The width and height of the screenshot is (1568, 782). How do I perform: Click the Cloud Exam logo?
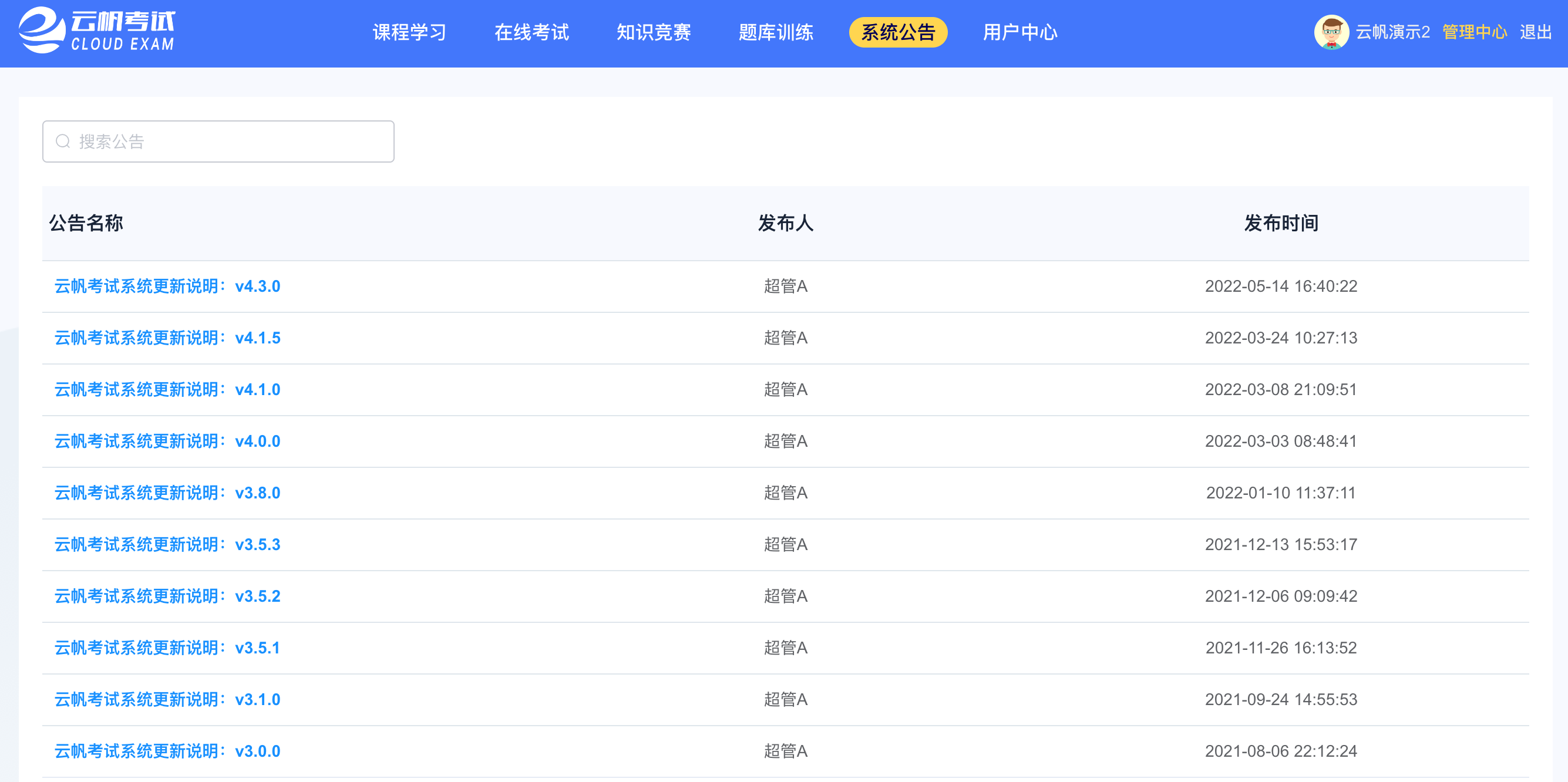point(97,31)
